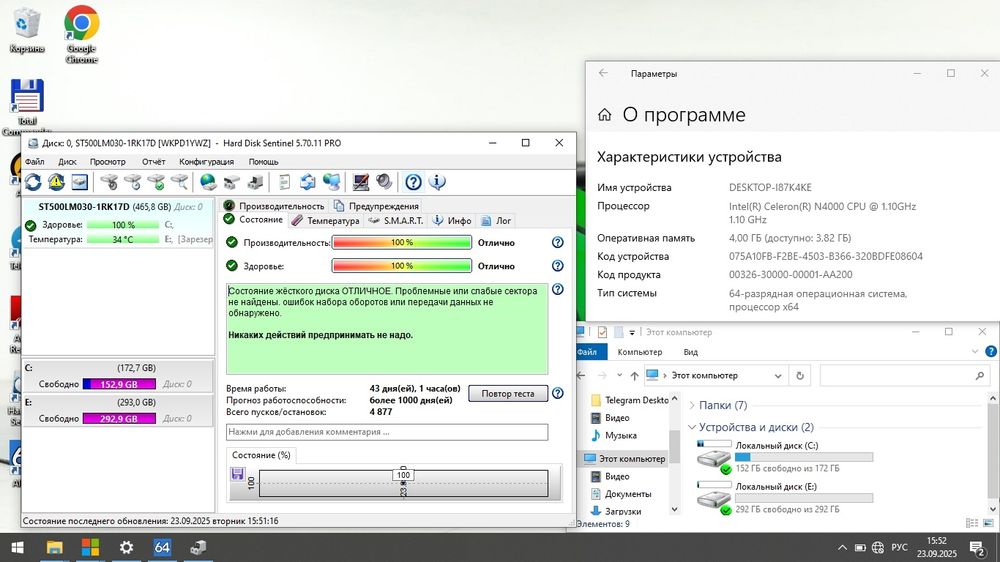The width and height of the screenshot is (1000, 562).
Task: Click blue help icon in Explorer ribbon
Action: point(990,351)
